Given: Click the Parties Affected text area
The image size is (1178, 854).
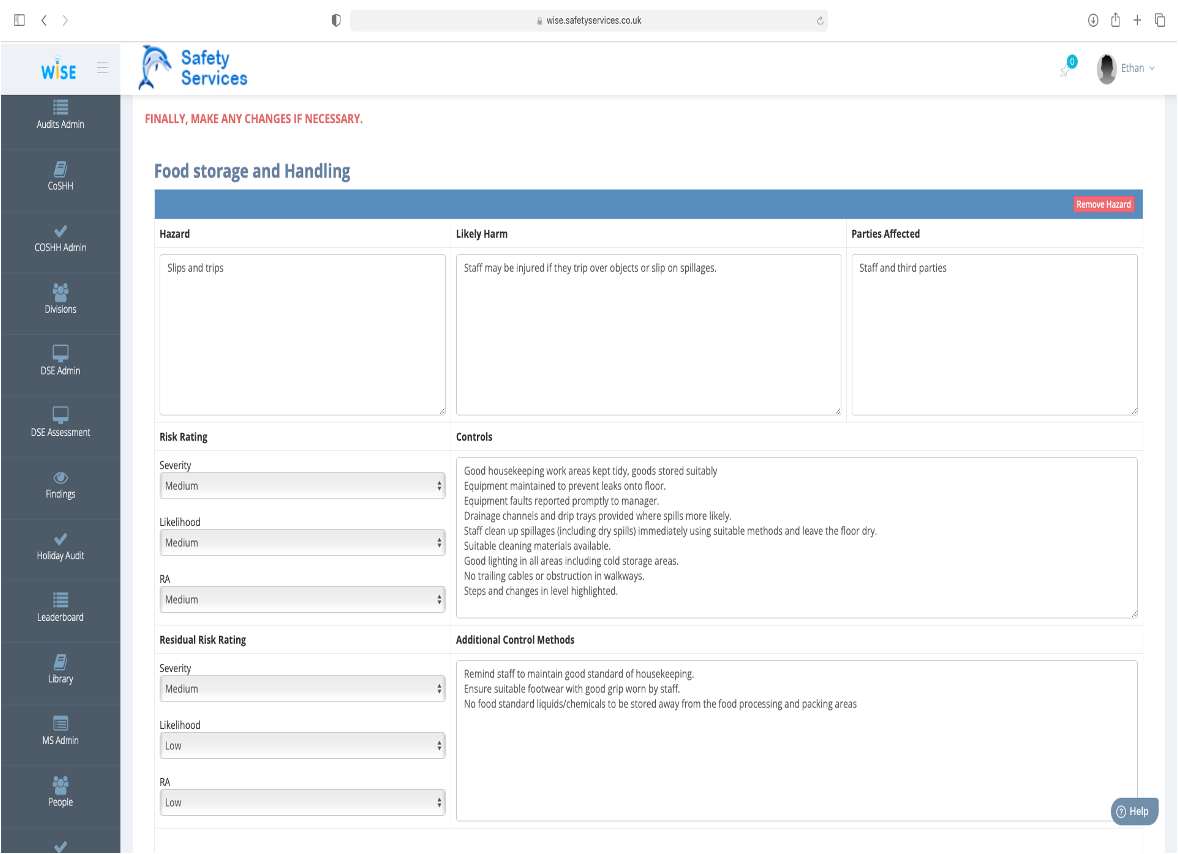Looking at the screenshot, I should [994, 335].
